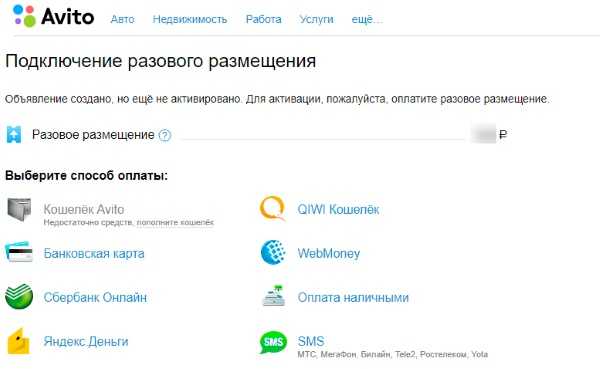Click the cash register icon

pos(274,296)
